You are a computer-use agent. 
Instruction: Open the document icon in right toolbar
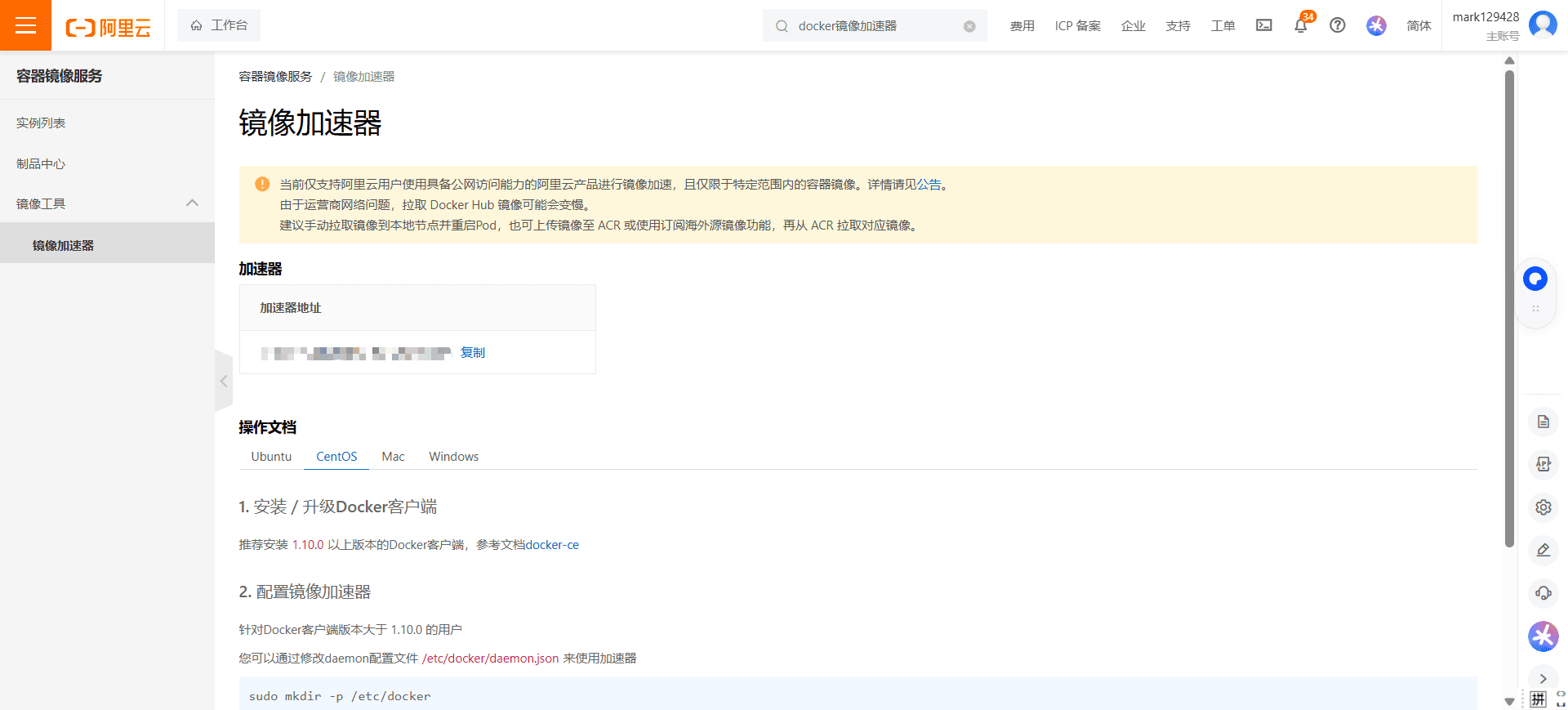click(x=1543, y=422)
